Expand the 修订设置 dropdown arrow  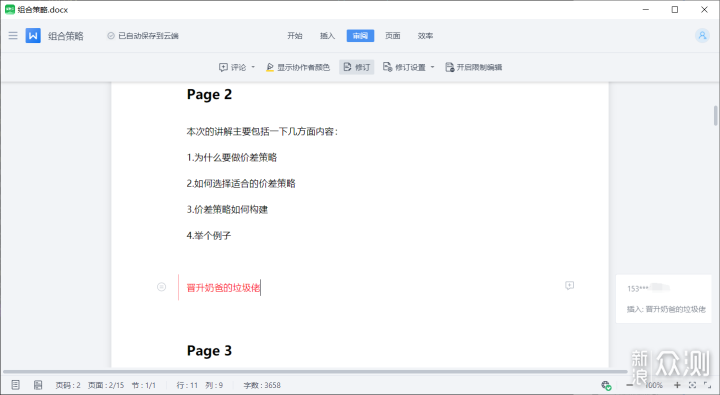433,67
